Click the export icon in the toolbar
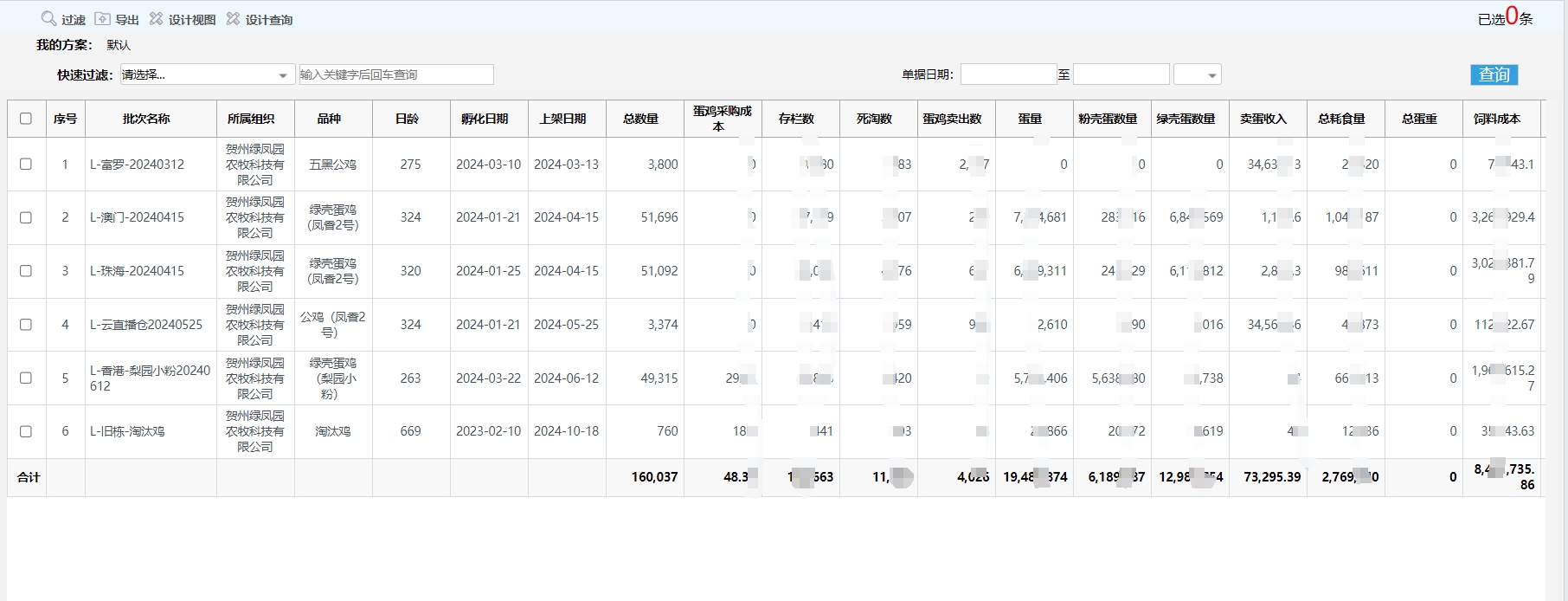1568x601 pixels. tap(103, 19)
